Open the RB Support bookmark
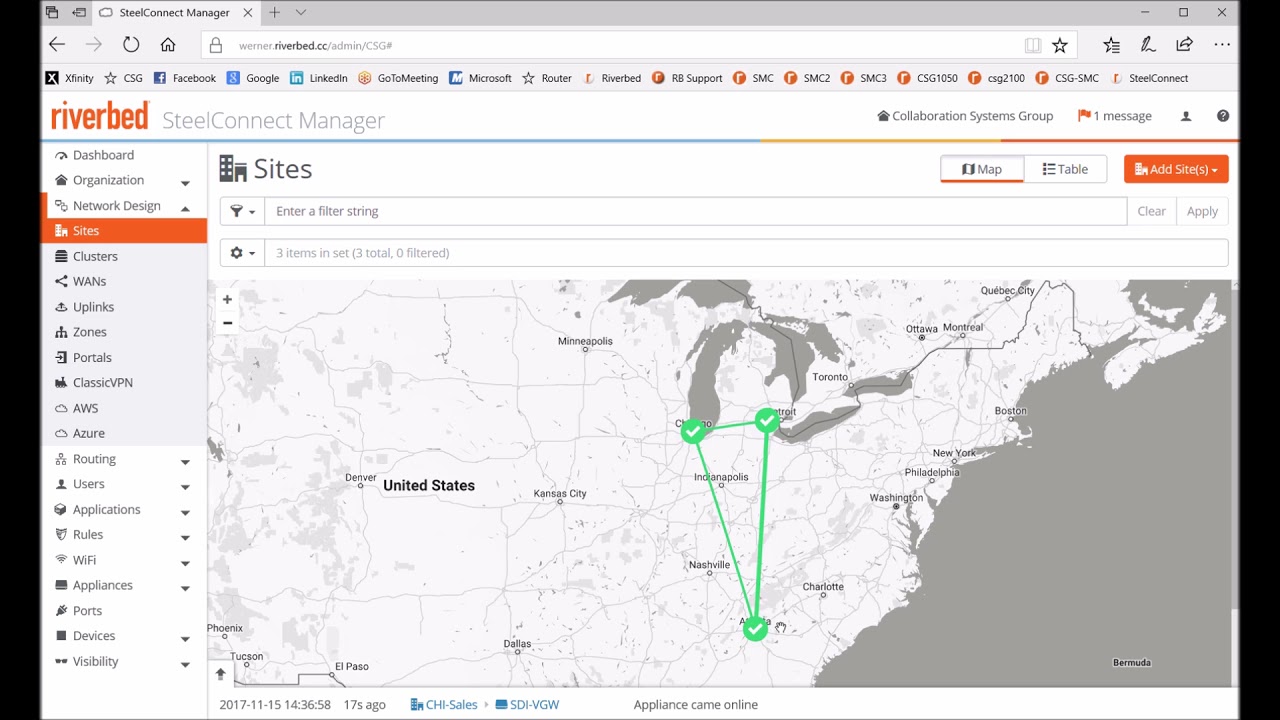 click(x=687, y=78)
